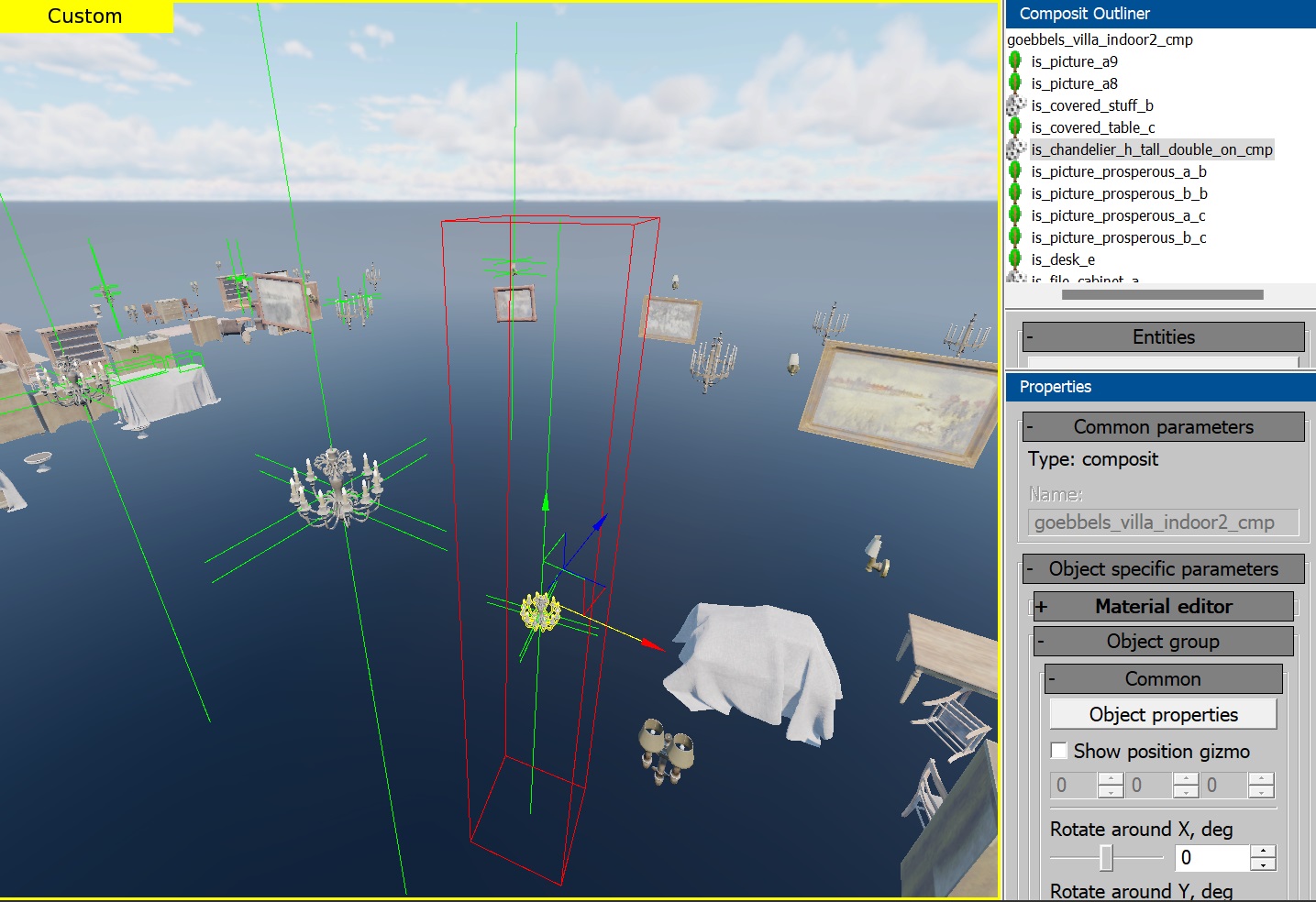Open Object properties
This screenshot has width=1316, height=902.
click(x=1163, y=715)
